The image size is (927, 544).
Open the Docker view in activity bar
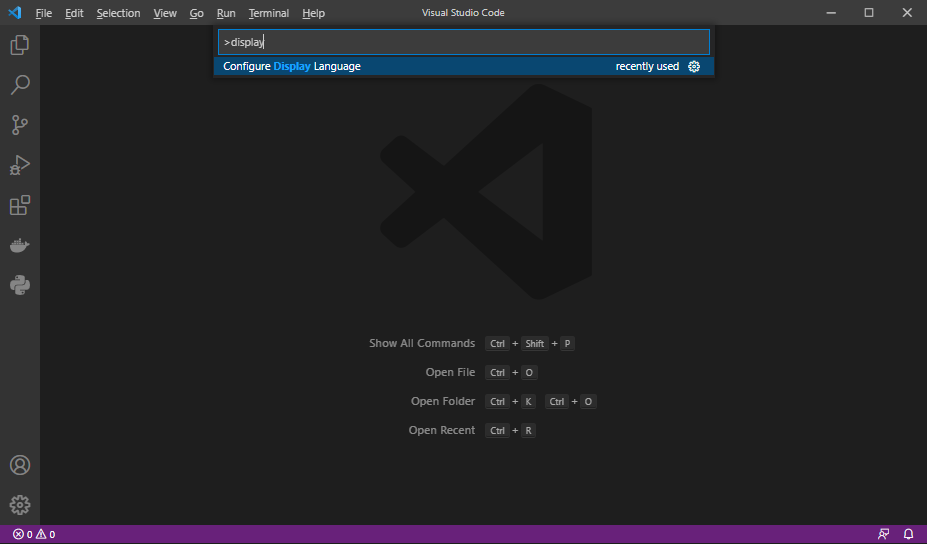[20, 245]
